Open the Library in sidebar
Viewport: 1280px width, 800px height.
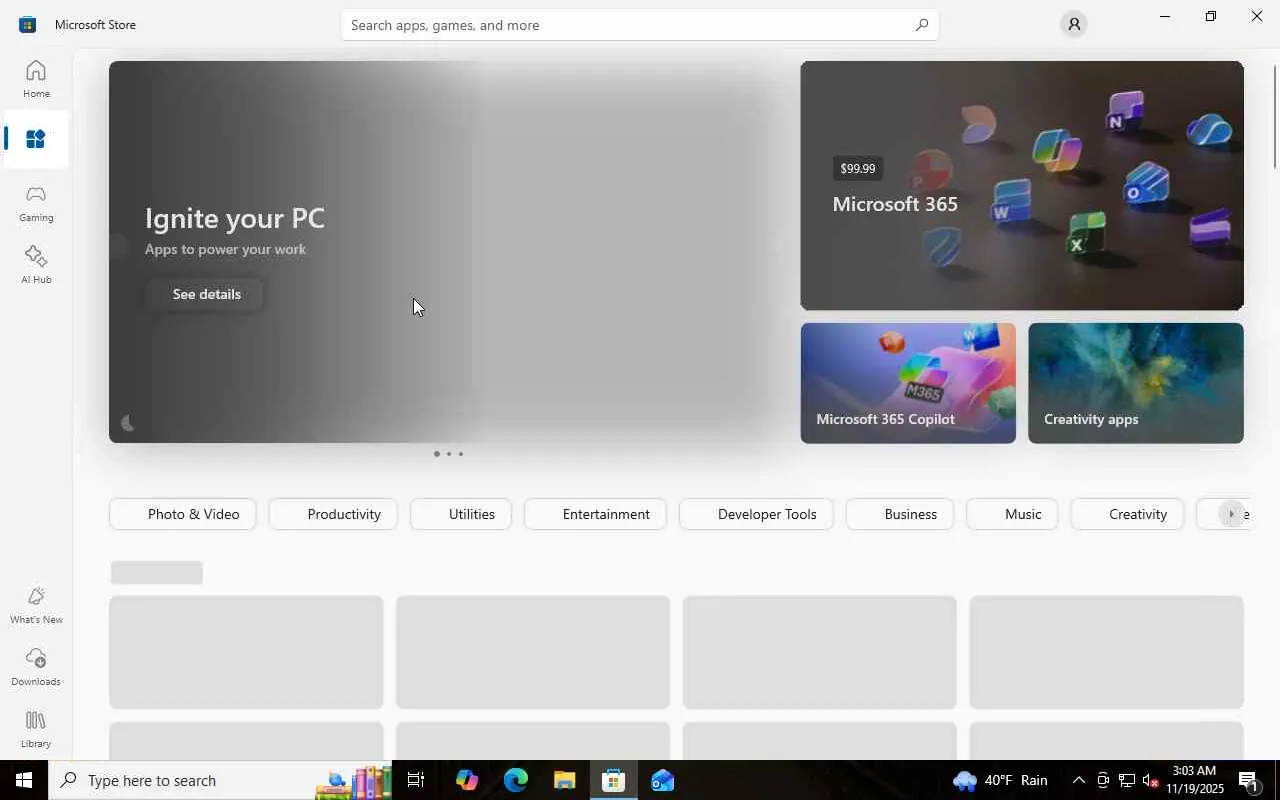[x=36, y=728]
